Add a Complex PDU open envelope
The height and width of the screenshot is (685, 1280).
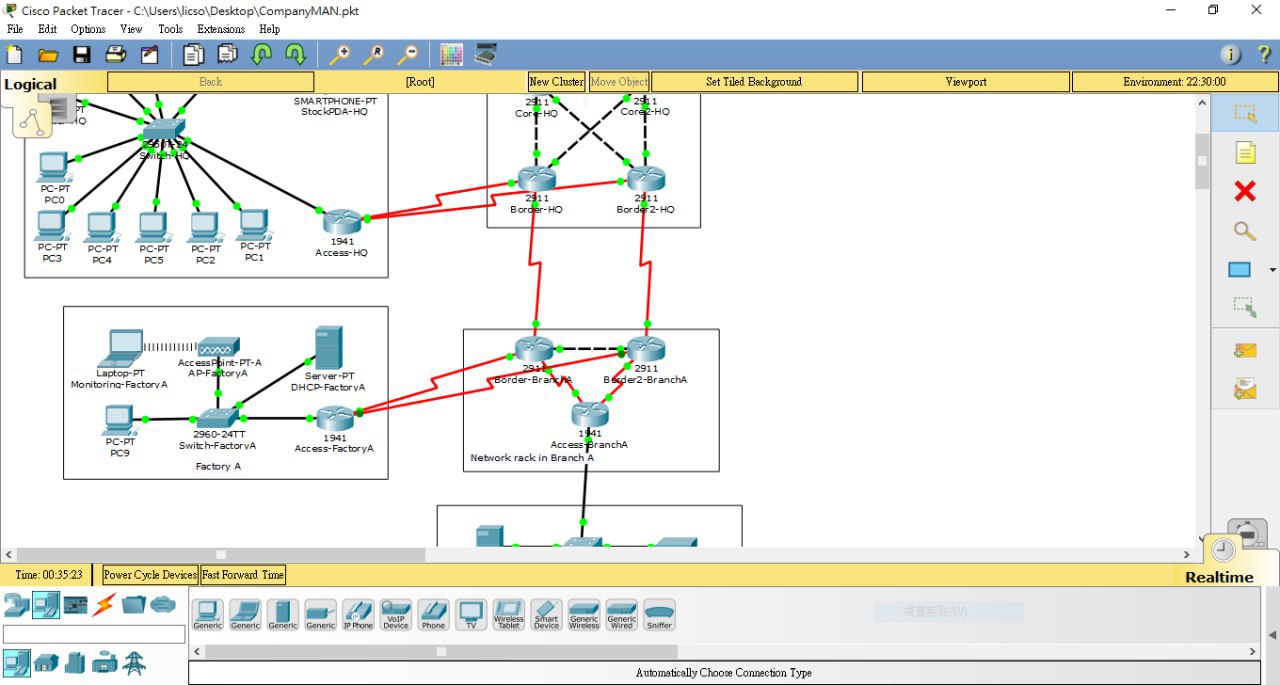(1245, 389)
